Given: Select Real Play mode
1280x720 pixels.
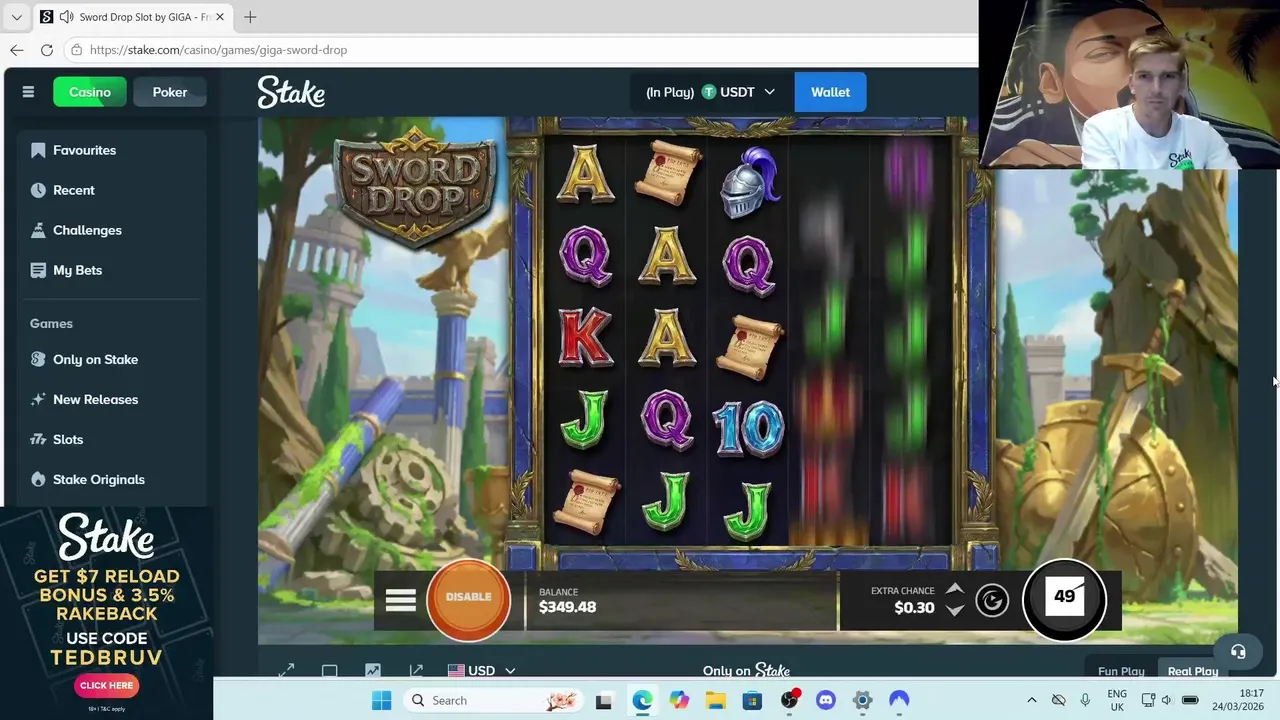Looking at the screenshot, I should (x=1192, y=671).
